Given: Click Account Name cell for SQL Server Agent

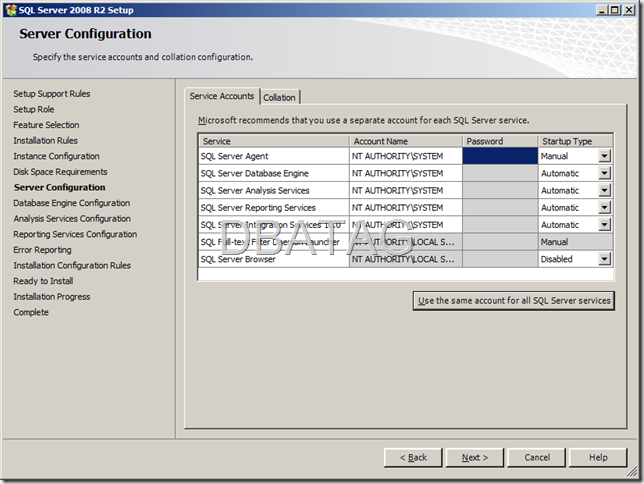Looking at the screenshot, I should coord(406,156).
